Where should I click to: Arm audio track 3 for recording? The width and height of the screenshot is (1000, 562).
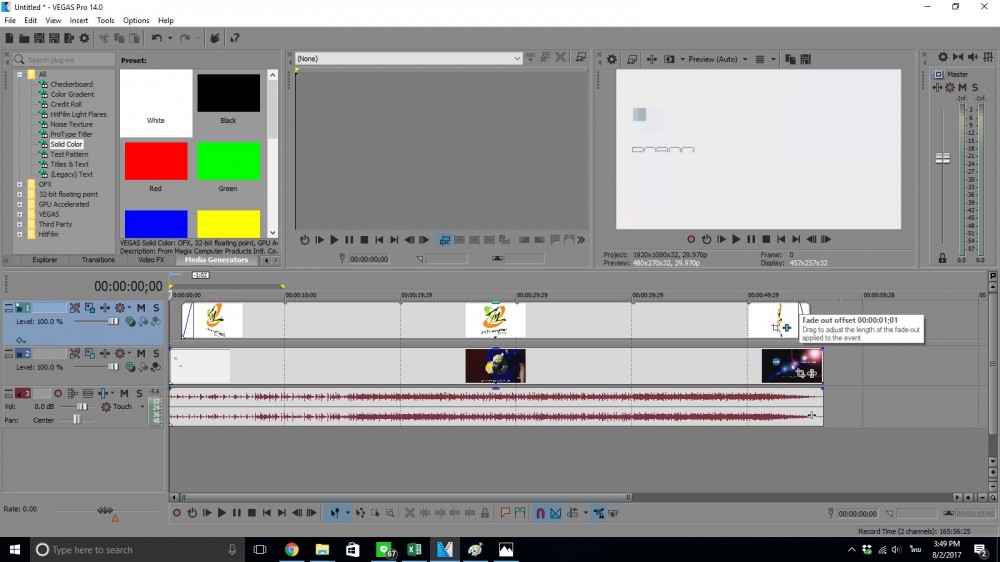click(x=57, y=393)
